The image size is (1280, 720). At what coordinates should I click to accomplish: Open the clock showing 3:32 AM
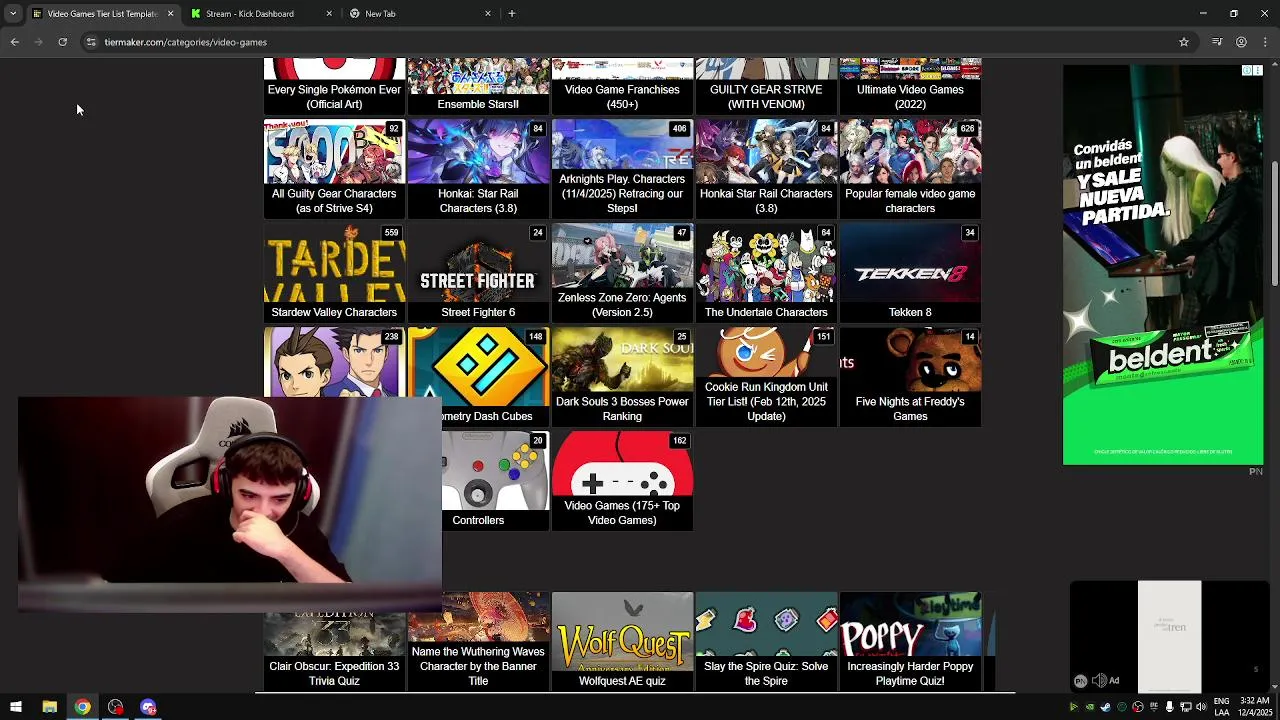tap(1254, 707)
